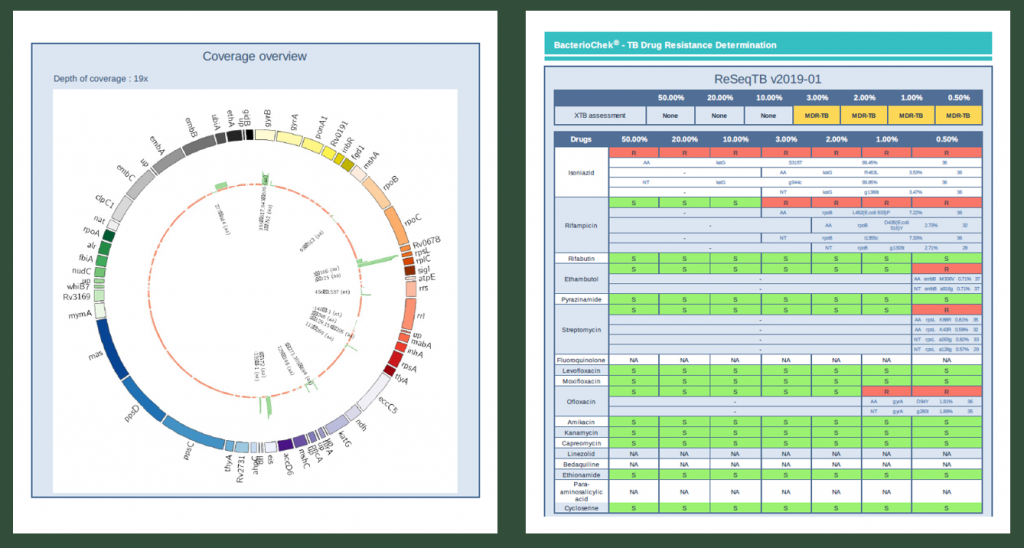Click the Rifampicin drug row label
This screenshot has width=1024, height=548.
581,226
